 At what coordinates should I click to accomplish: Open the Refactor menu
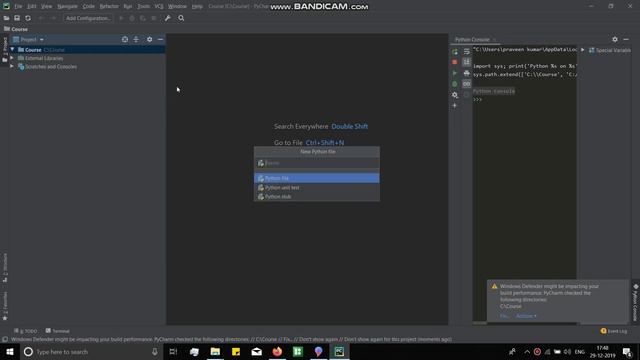pyautogui.click(x=109, y=7)
